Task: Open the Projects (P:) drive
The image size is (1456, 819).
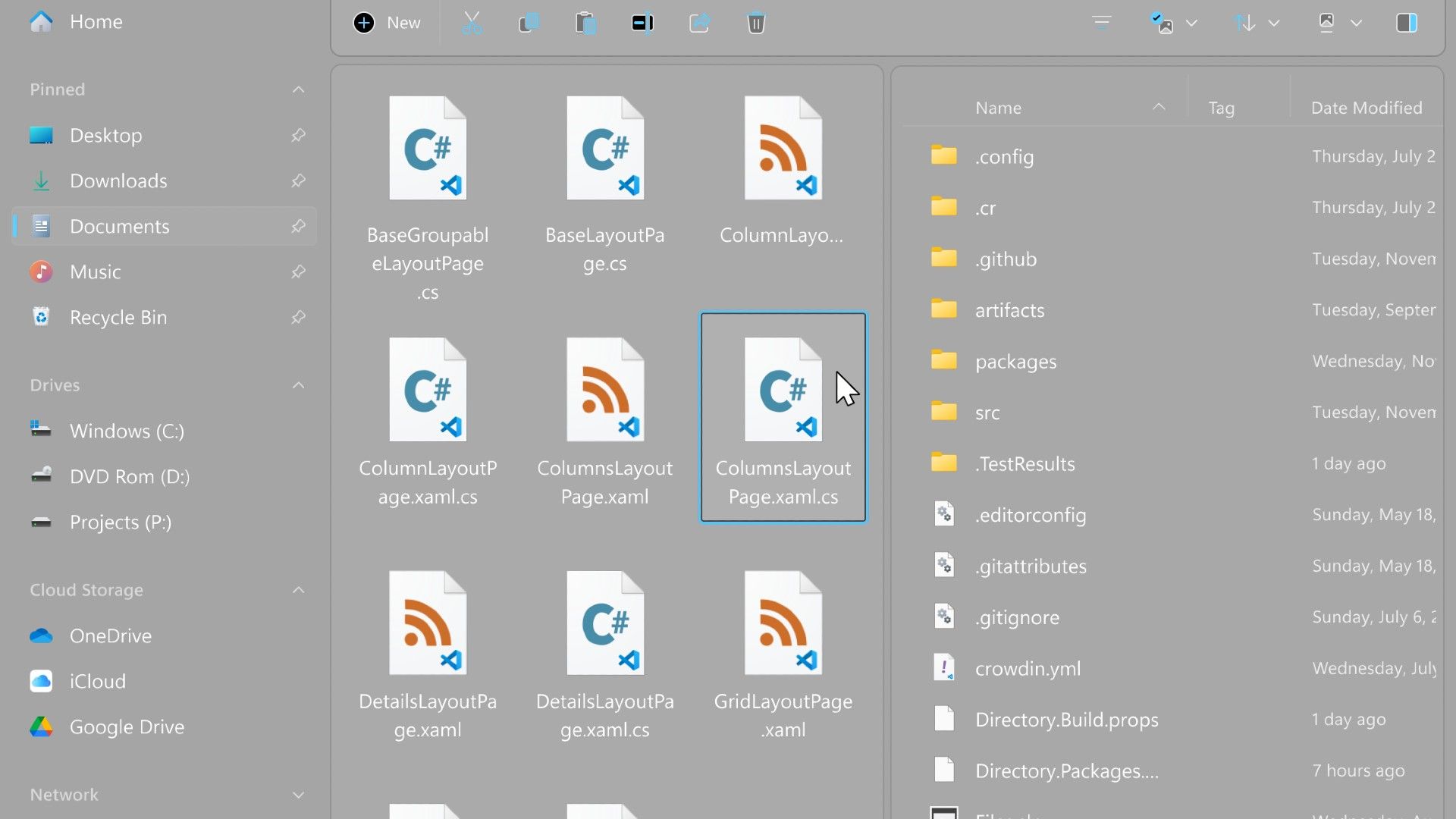Action: click(165, 522)
